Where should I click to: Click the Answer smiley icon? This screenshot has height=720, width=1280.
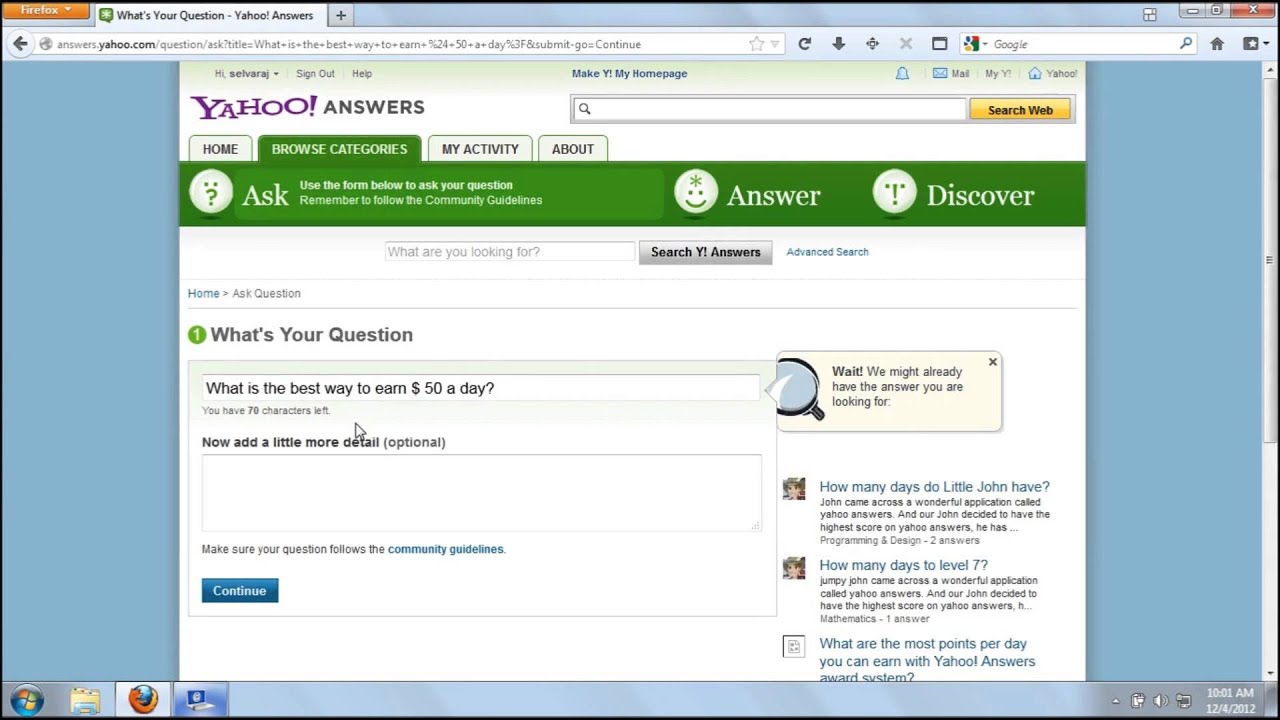tap(696, 192)
